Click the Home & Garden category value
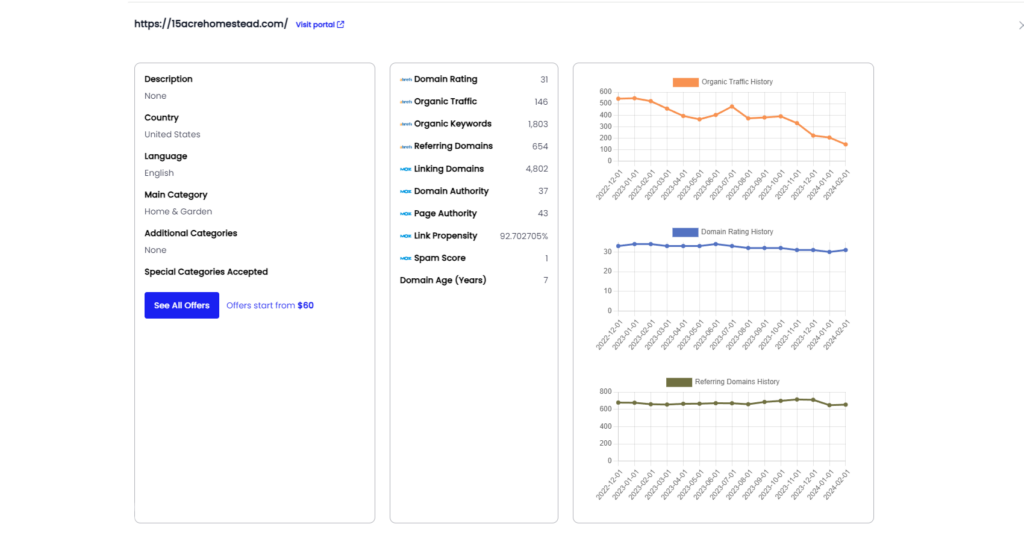Screen dimensions: 1024x542 click(x=178, y=212)
